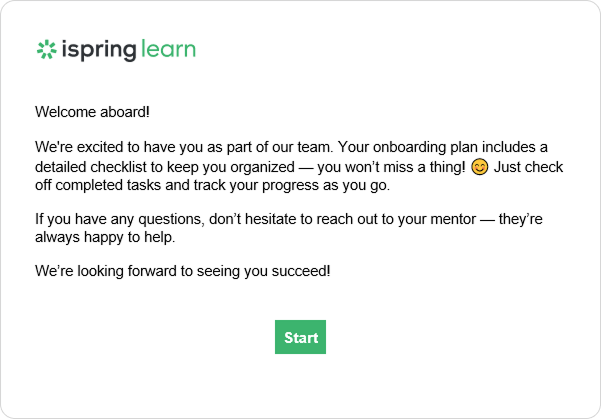Viewport: 601px width, 419px height.
Task: Click the green iSpring sunburst logo icon
Action: [x=46, y=49]
